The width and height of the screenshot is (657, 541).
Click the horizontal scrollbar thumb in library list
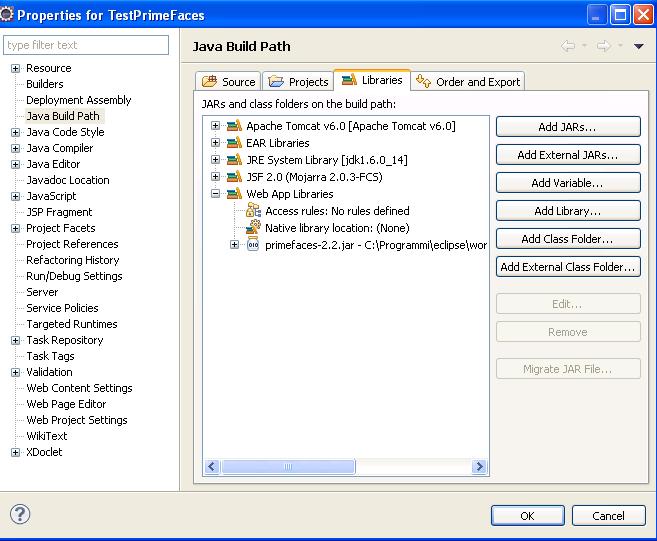pyautogui.click(x=288, y=466)
